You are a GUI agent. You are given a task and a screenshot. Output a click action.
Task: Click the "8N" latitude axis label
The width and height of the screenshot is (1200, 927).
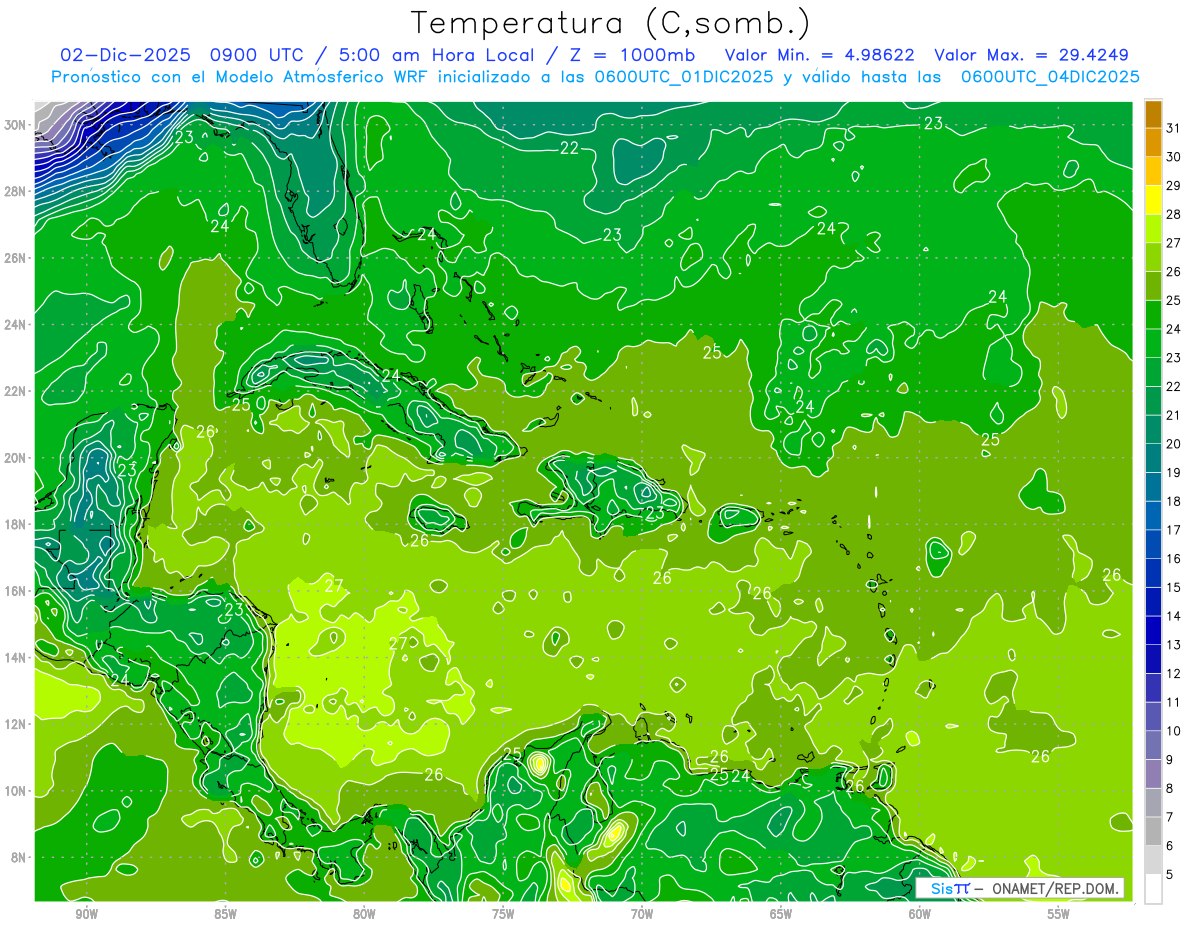[x=19, y=858]
